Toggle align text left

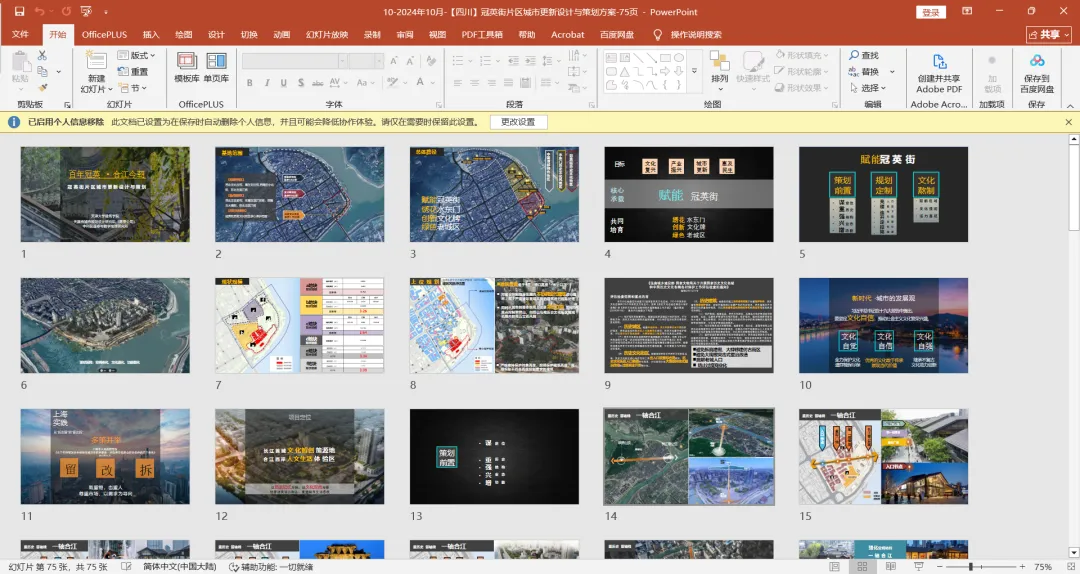(458, 83)
